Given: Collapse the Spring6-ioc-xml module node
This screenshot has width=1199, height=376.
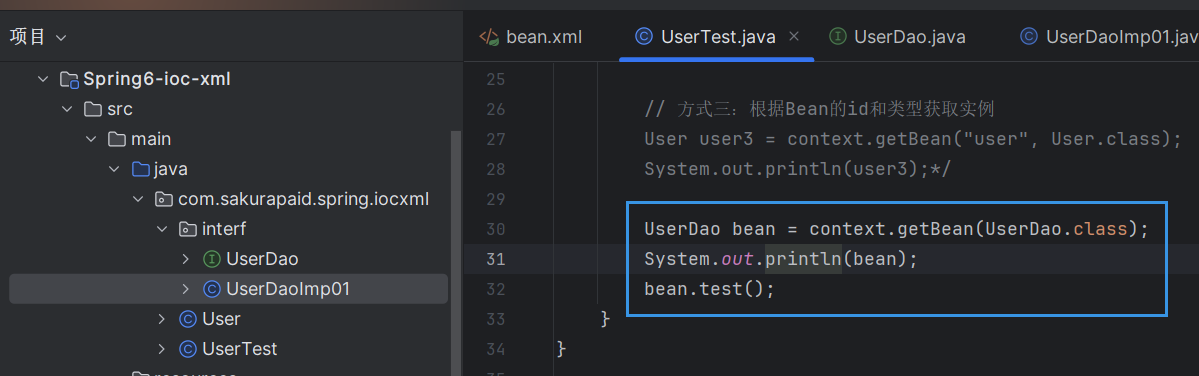Looking at the screenshot, I should (x=43, y=79).
